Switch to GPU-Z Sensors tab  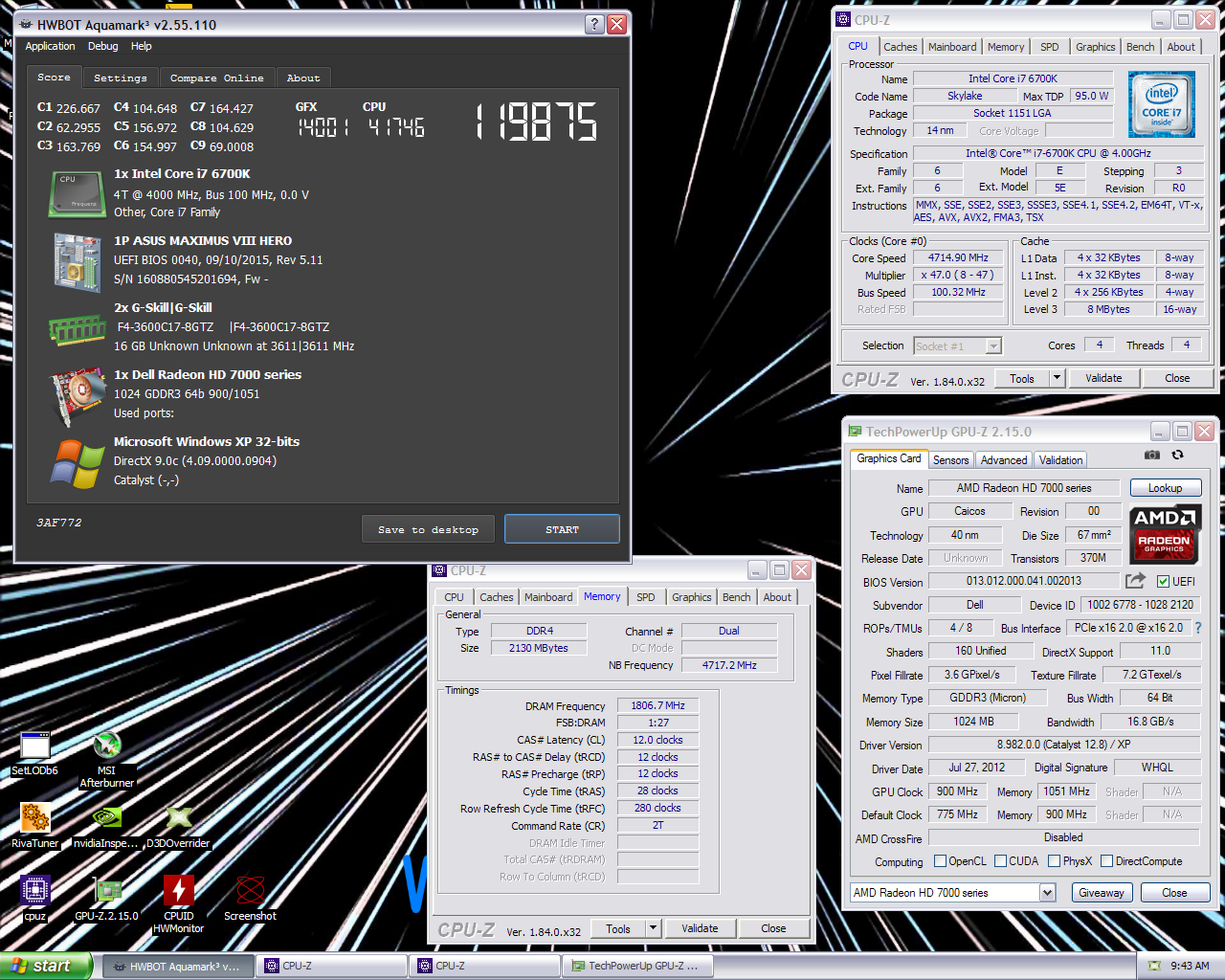tap(951, 460)
